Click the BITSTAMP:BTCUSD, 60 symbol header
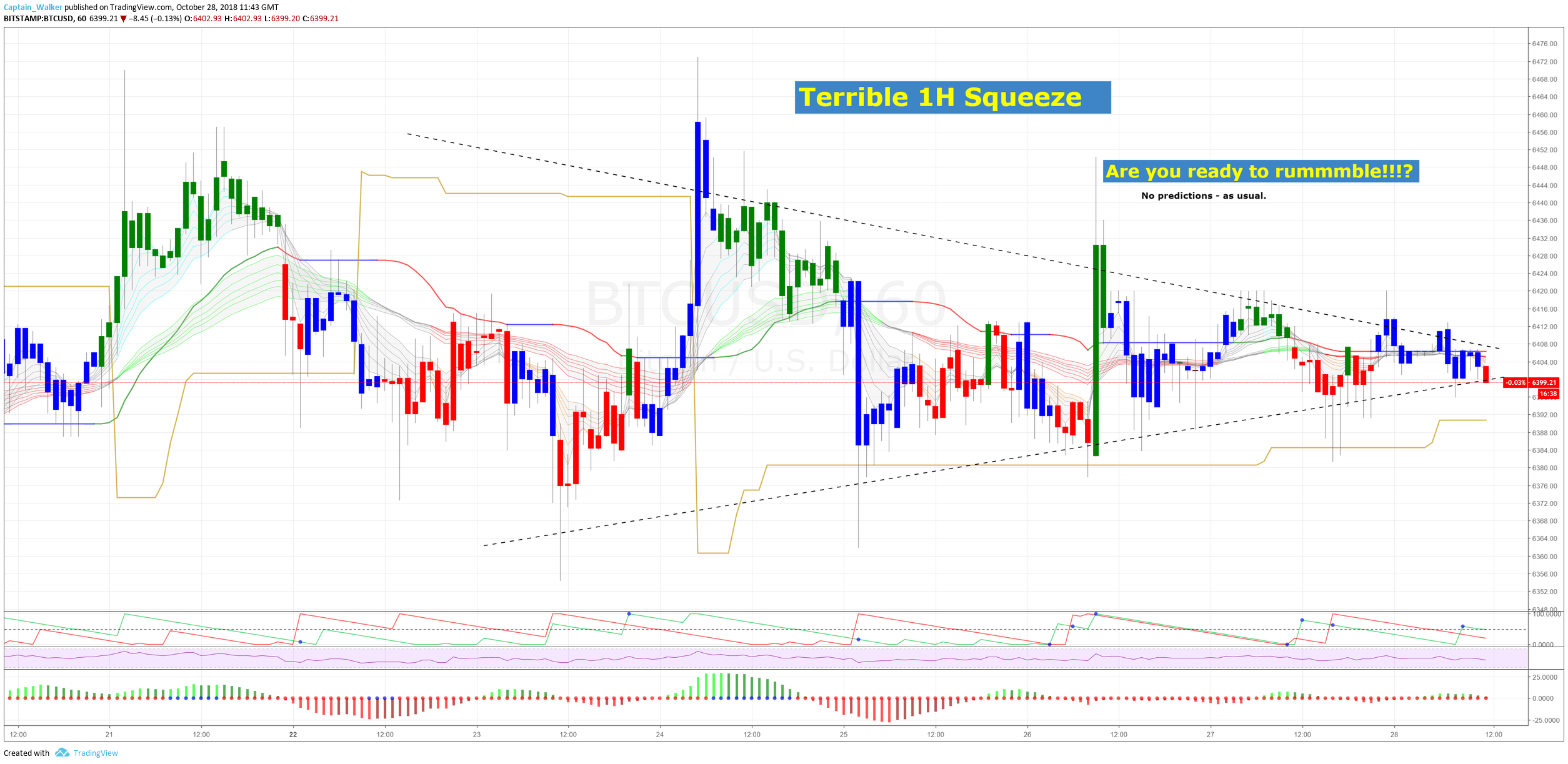The height and width of the screenshot is (764, 1568). point(45,19)
